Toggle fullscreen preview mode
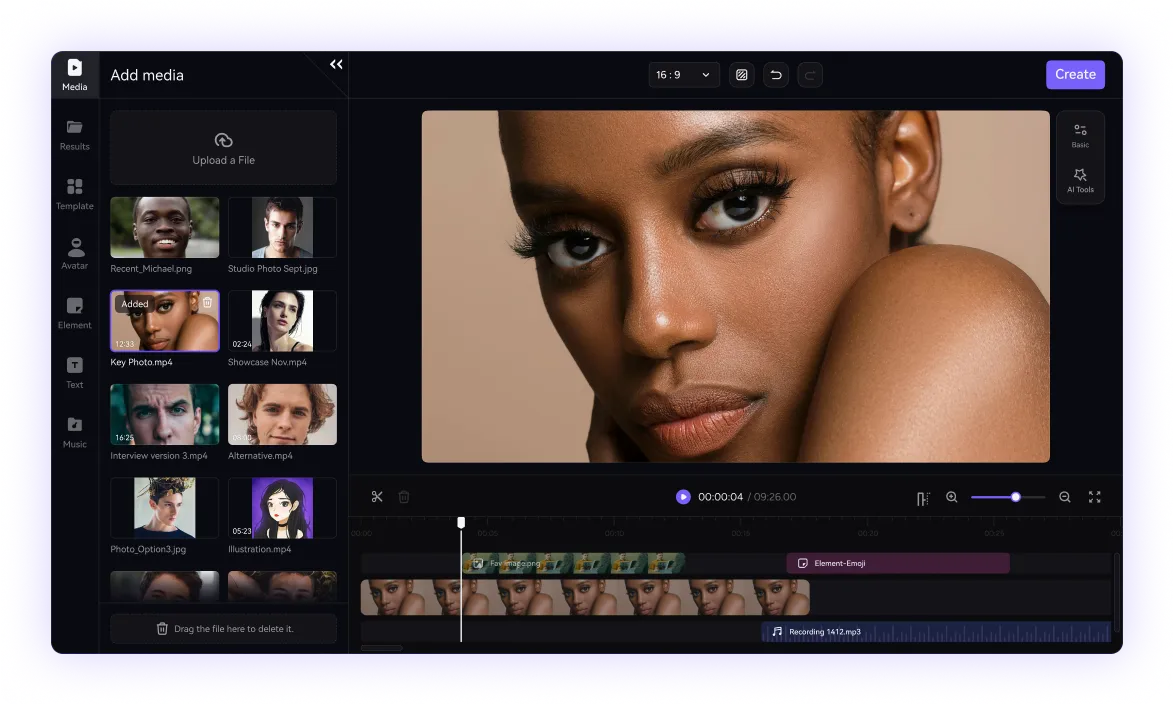 [x=1095, y=497]
